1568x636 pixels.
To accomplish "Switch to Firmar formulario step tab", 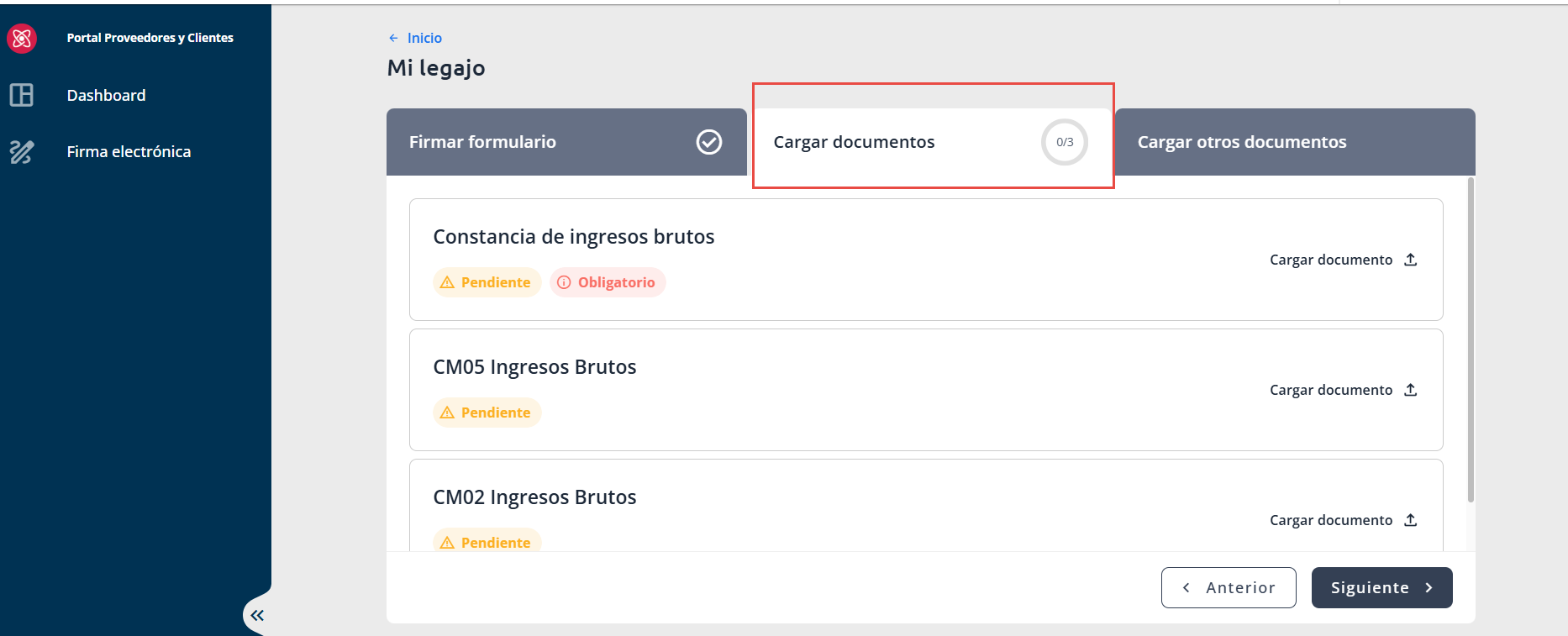I will [x=566, y=142].
